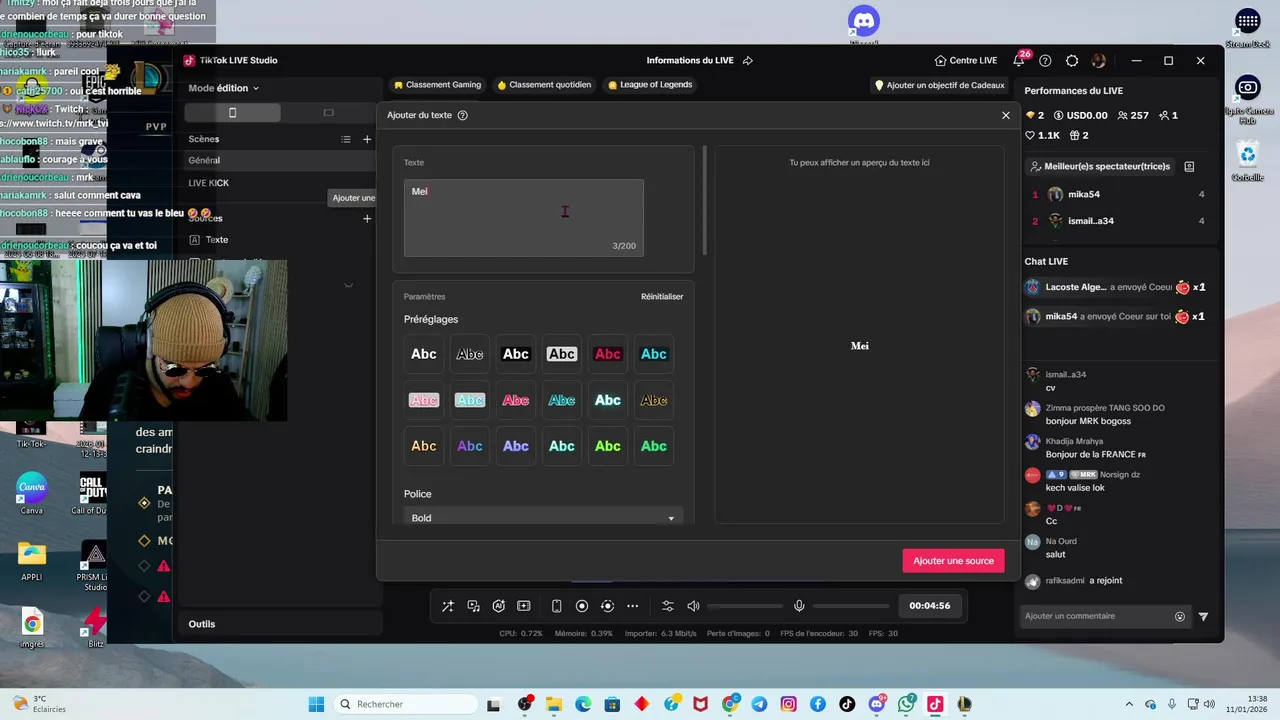This screenshot has width=1280, height=720.
Task: Select plain white Abc preset
Action: tap(424, 354)
